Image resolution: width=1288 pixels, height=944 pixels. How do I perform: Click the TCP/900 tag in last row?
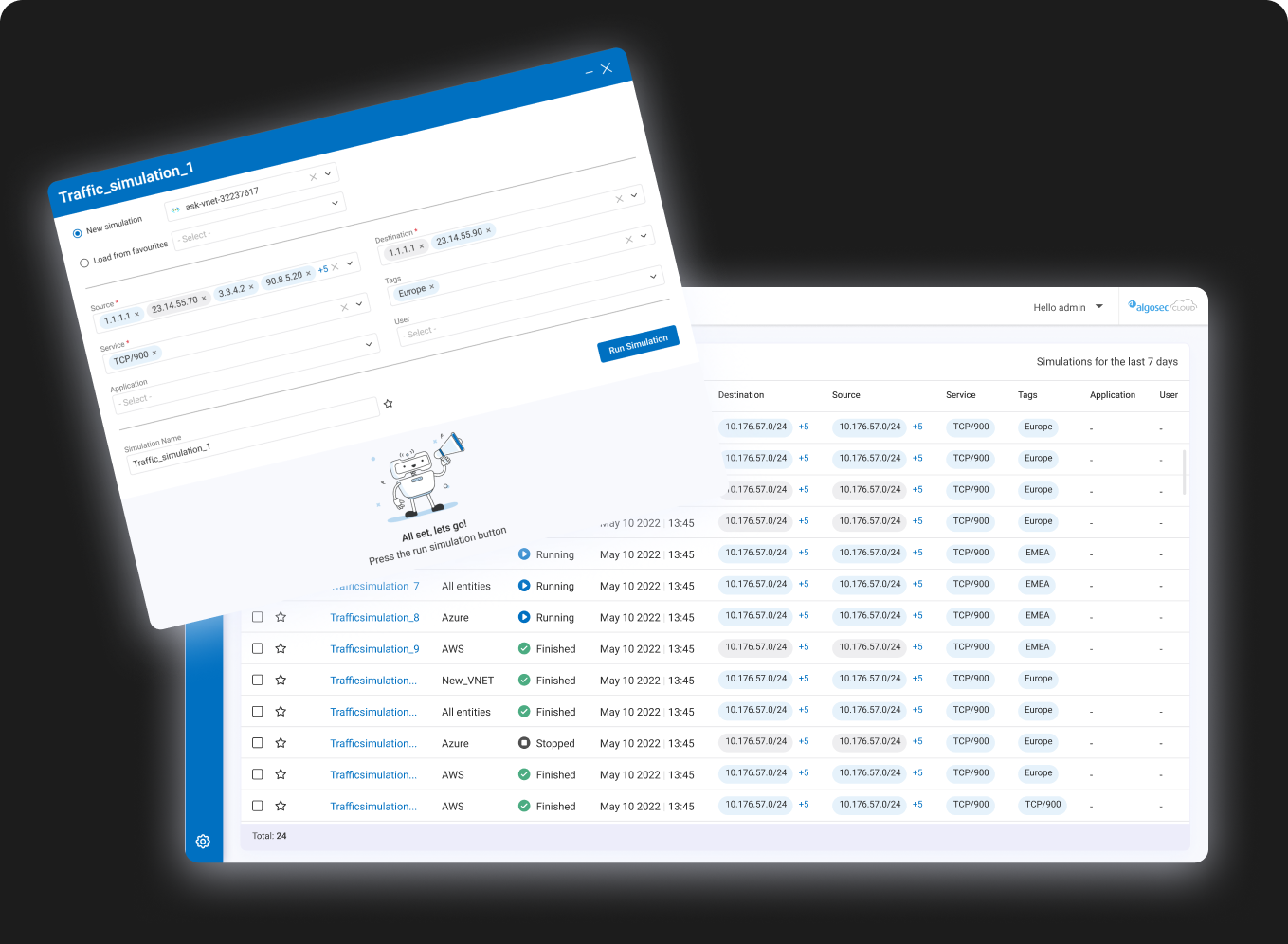(x=1043, y=805)
